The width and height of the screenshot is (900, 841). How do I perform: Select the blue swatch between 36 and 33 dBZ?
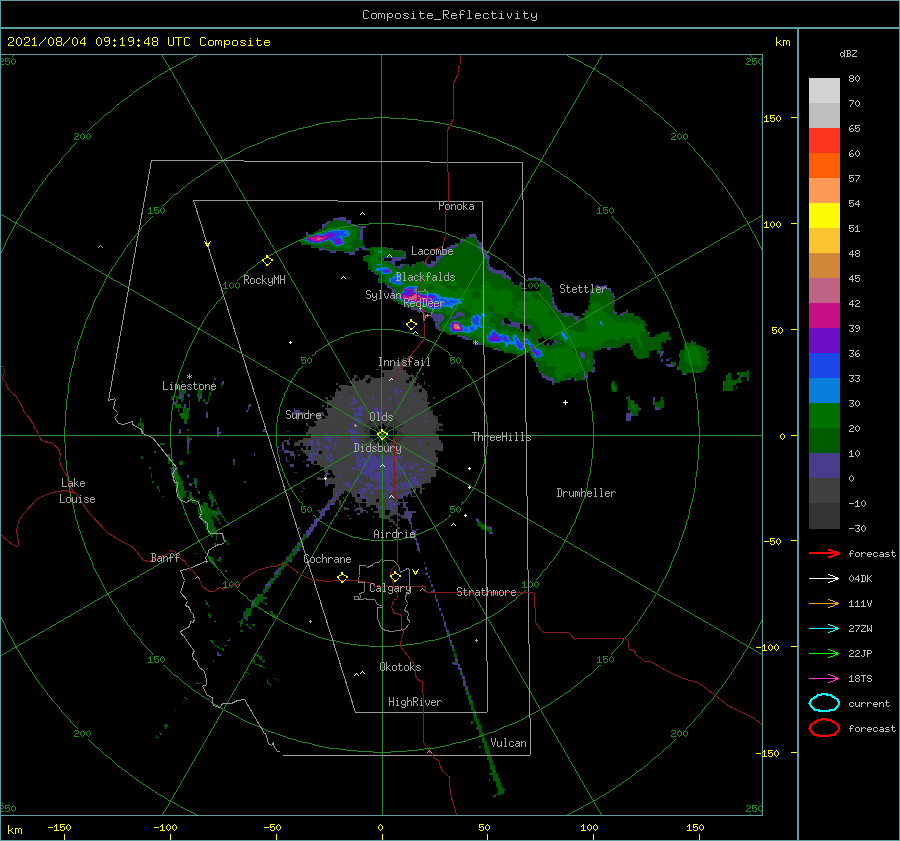point(824,366)
